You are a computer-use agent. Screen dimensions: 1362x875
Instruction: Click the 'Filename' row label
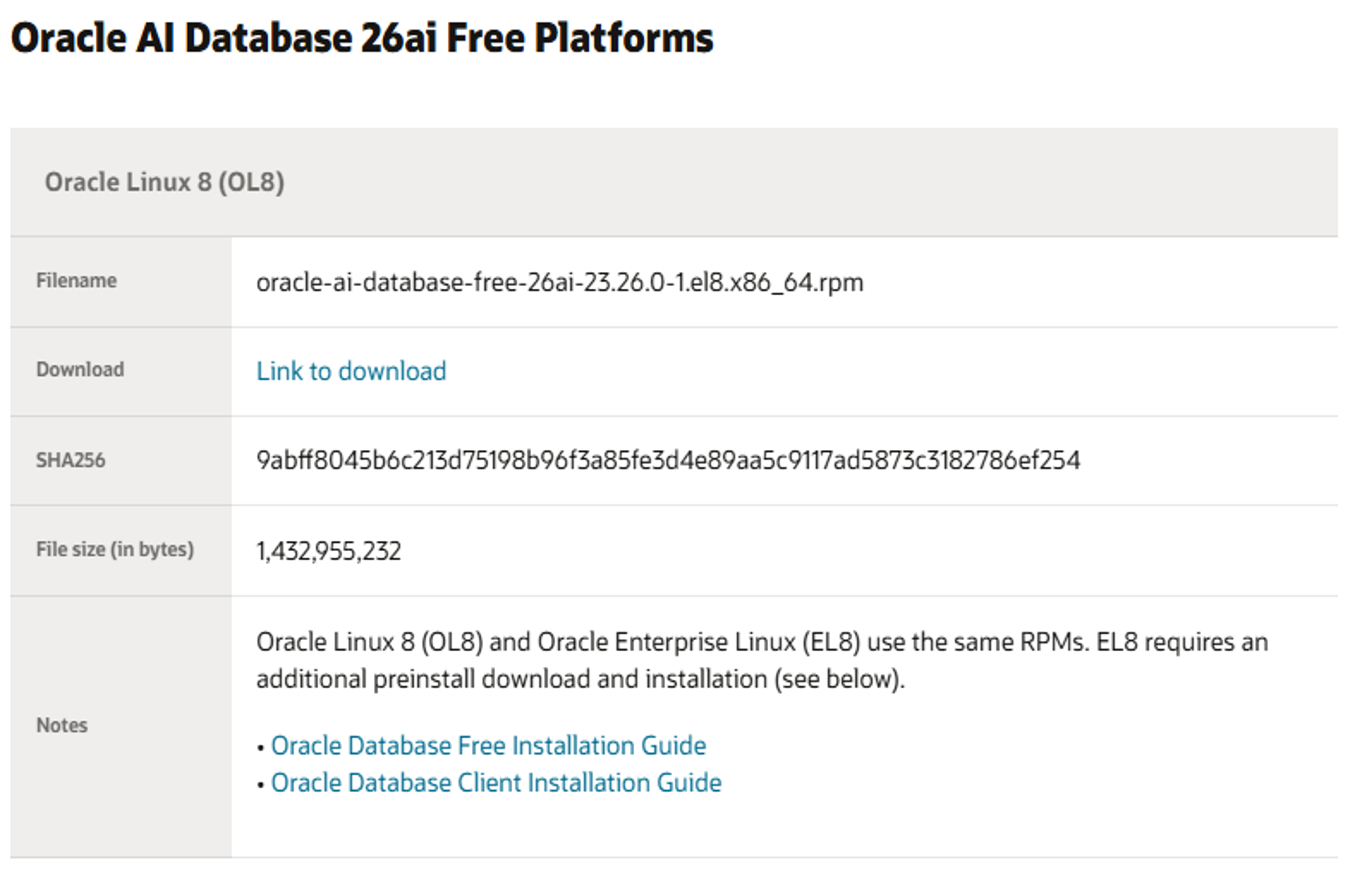(x=76, y=281)
